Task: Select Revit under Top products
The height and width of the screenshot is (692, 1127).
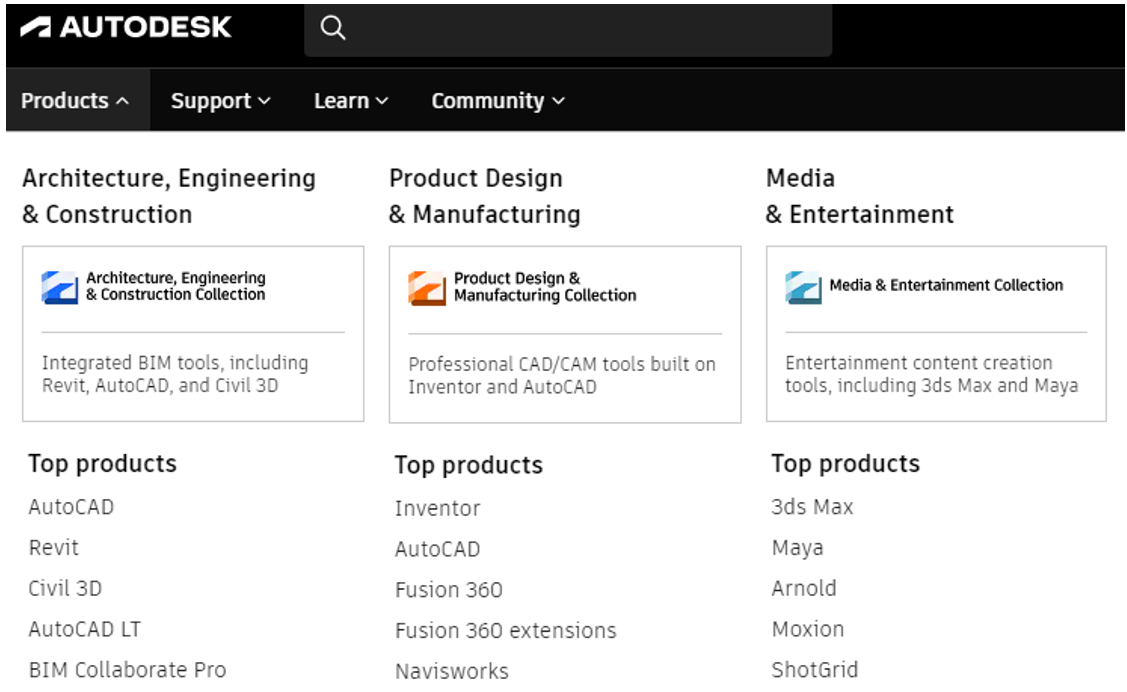Action: coord(54,548)
